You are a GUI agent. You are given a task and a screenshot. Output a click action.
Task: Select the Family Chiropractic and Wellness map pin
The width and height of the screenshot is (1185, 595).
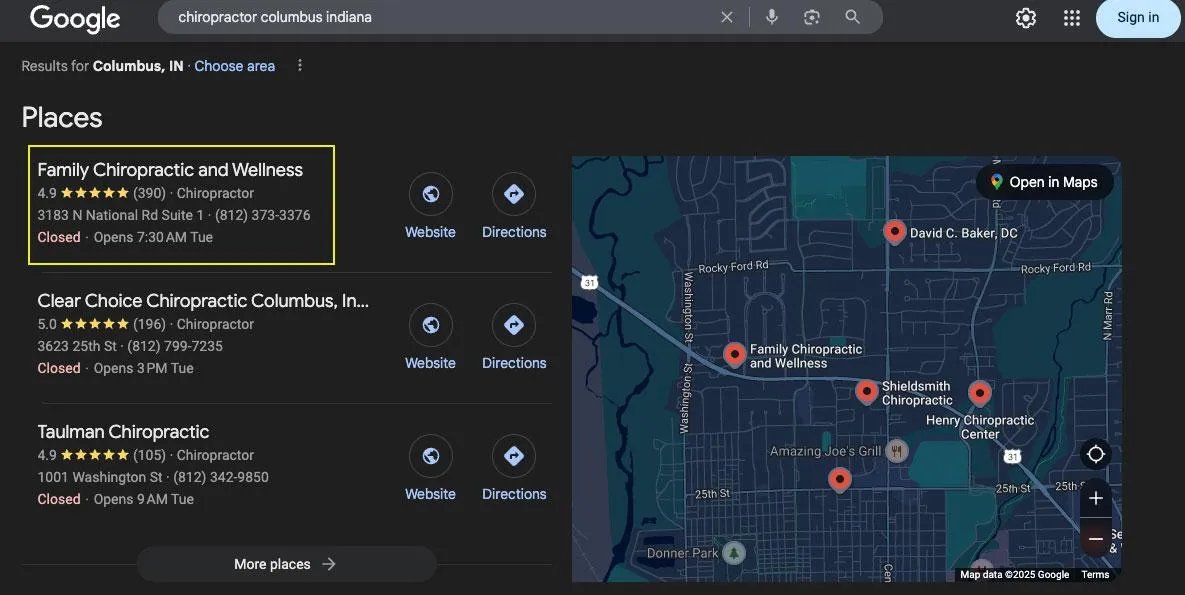tap(735, 354)
